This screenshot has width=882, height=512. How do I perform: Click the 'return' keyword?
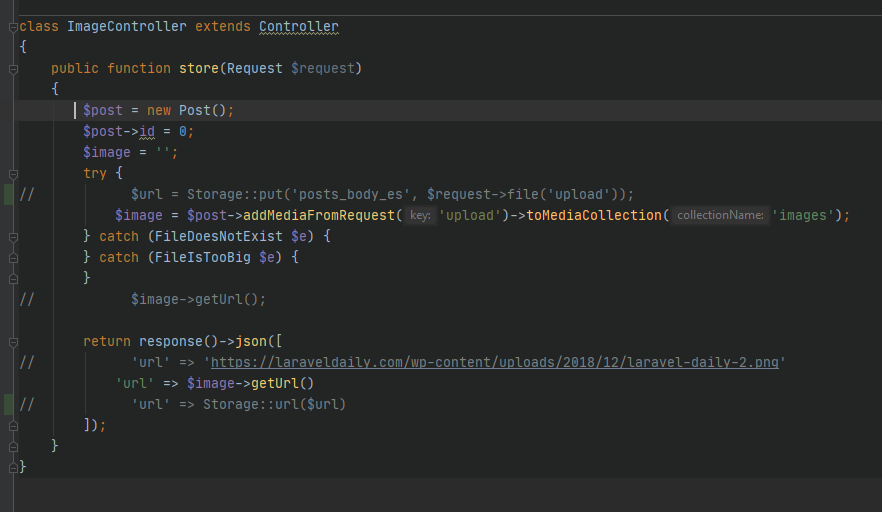tap(107, 342)
